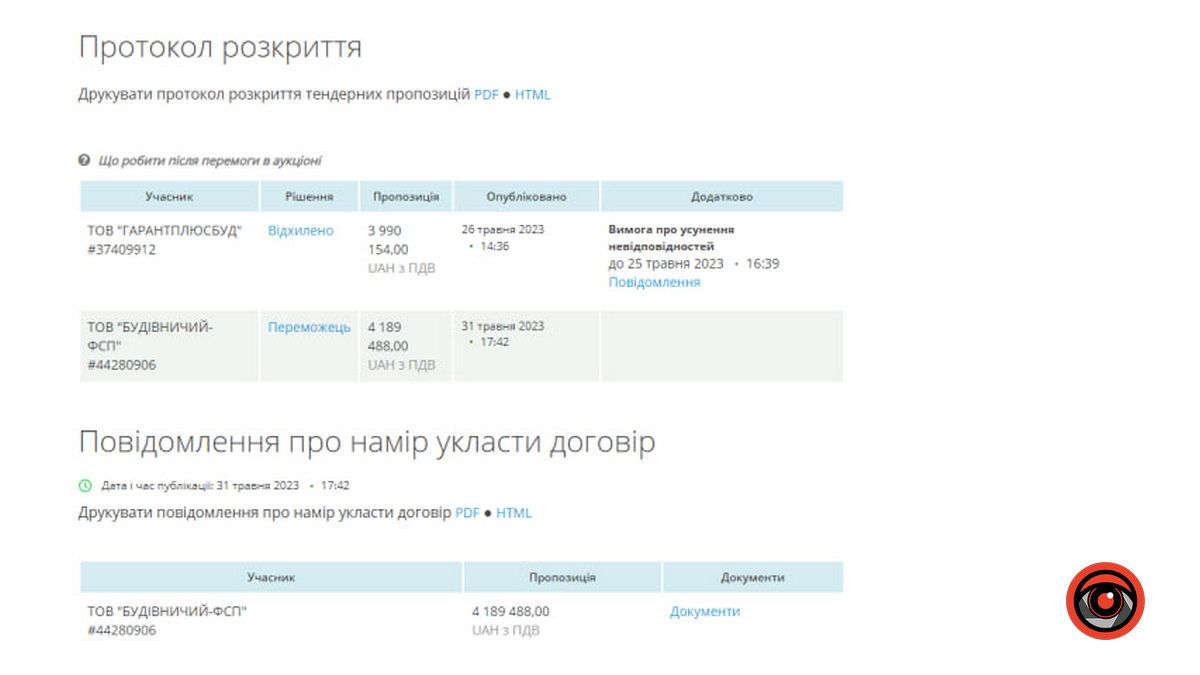Click the Протокол розкриття heading

(222, 46)
